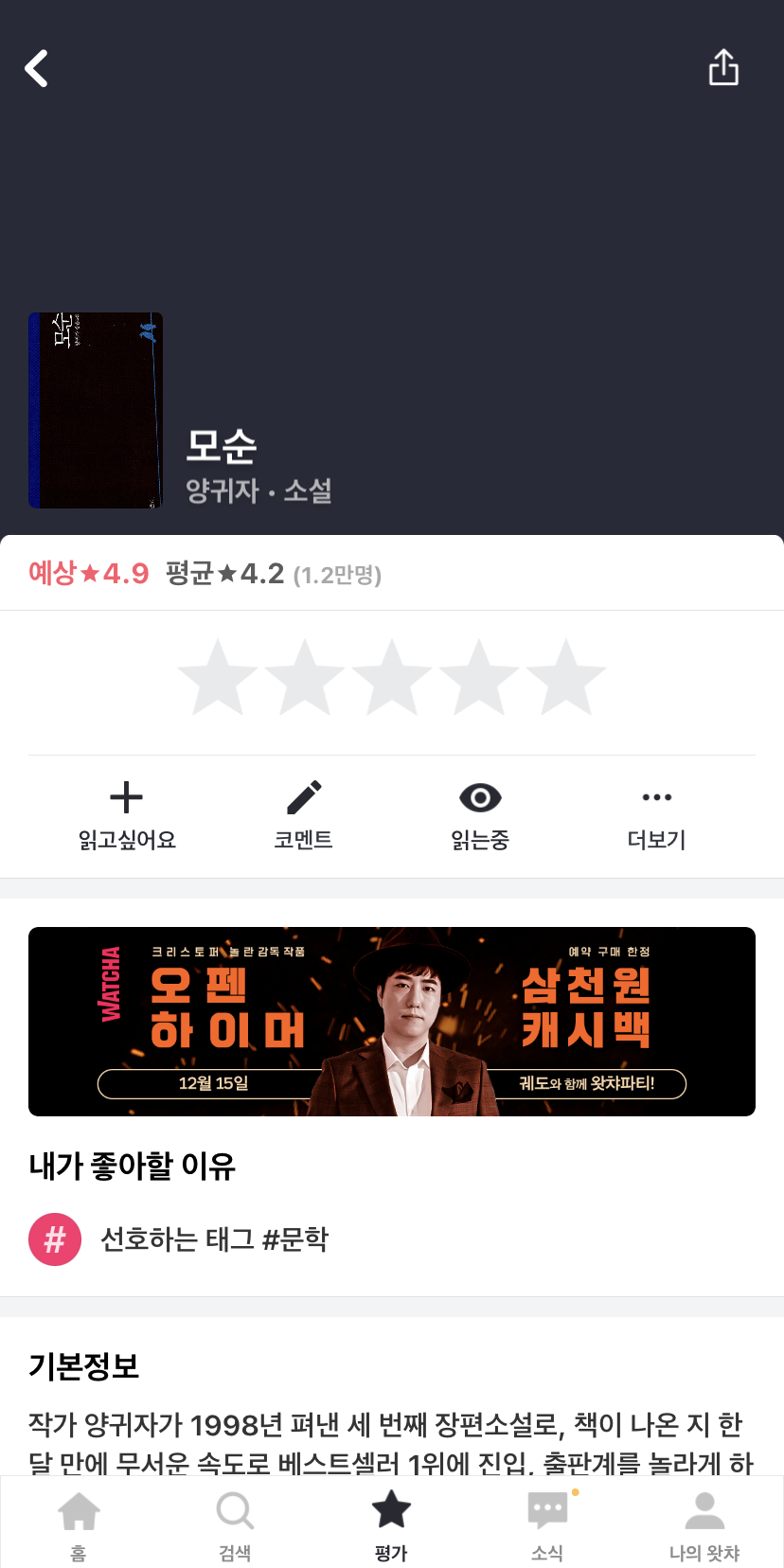Open the 오펜하이머 Watcha ad banner
Image resolution: width=784 pixels, height=1568 pixels.
392,1022
